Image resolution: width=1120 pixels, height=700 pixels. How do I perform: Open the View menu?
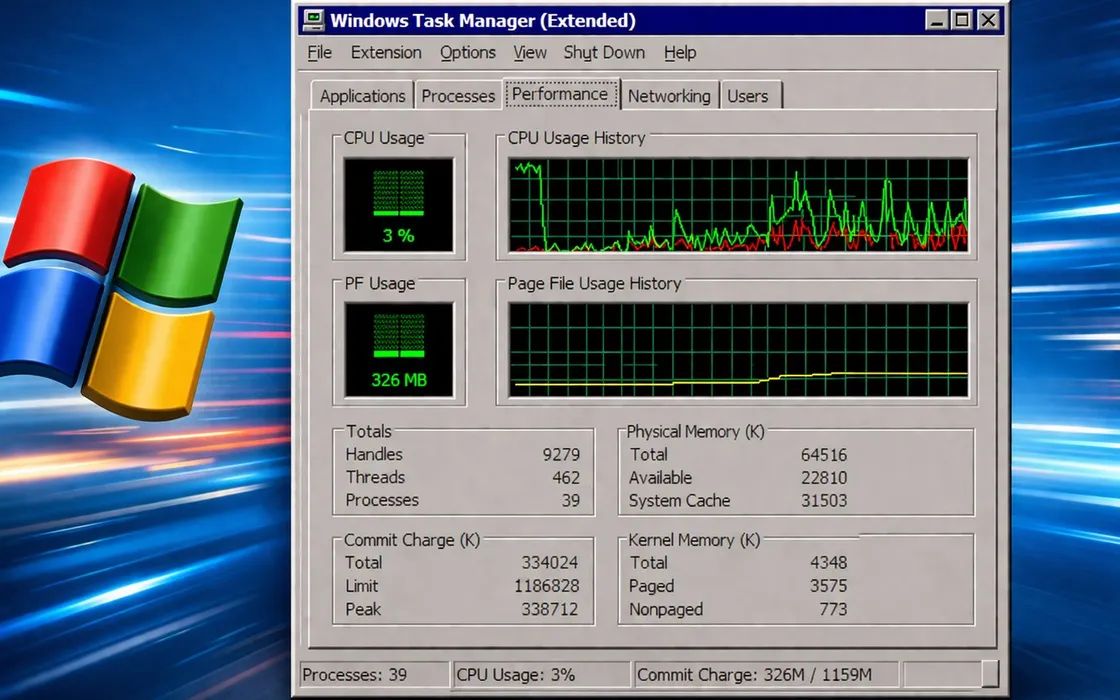pos(529,52)
